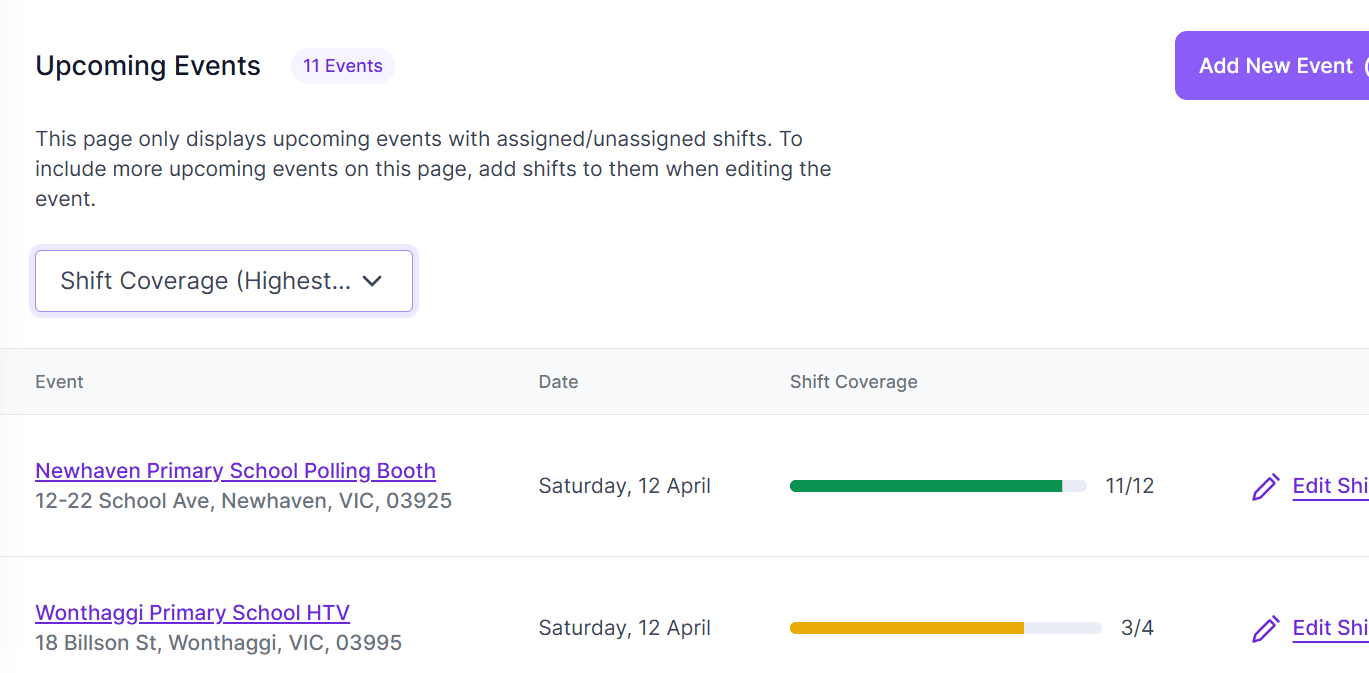Click the 11/12 coverage count

(x=1129, y=486)
